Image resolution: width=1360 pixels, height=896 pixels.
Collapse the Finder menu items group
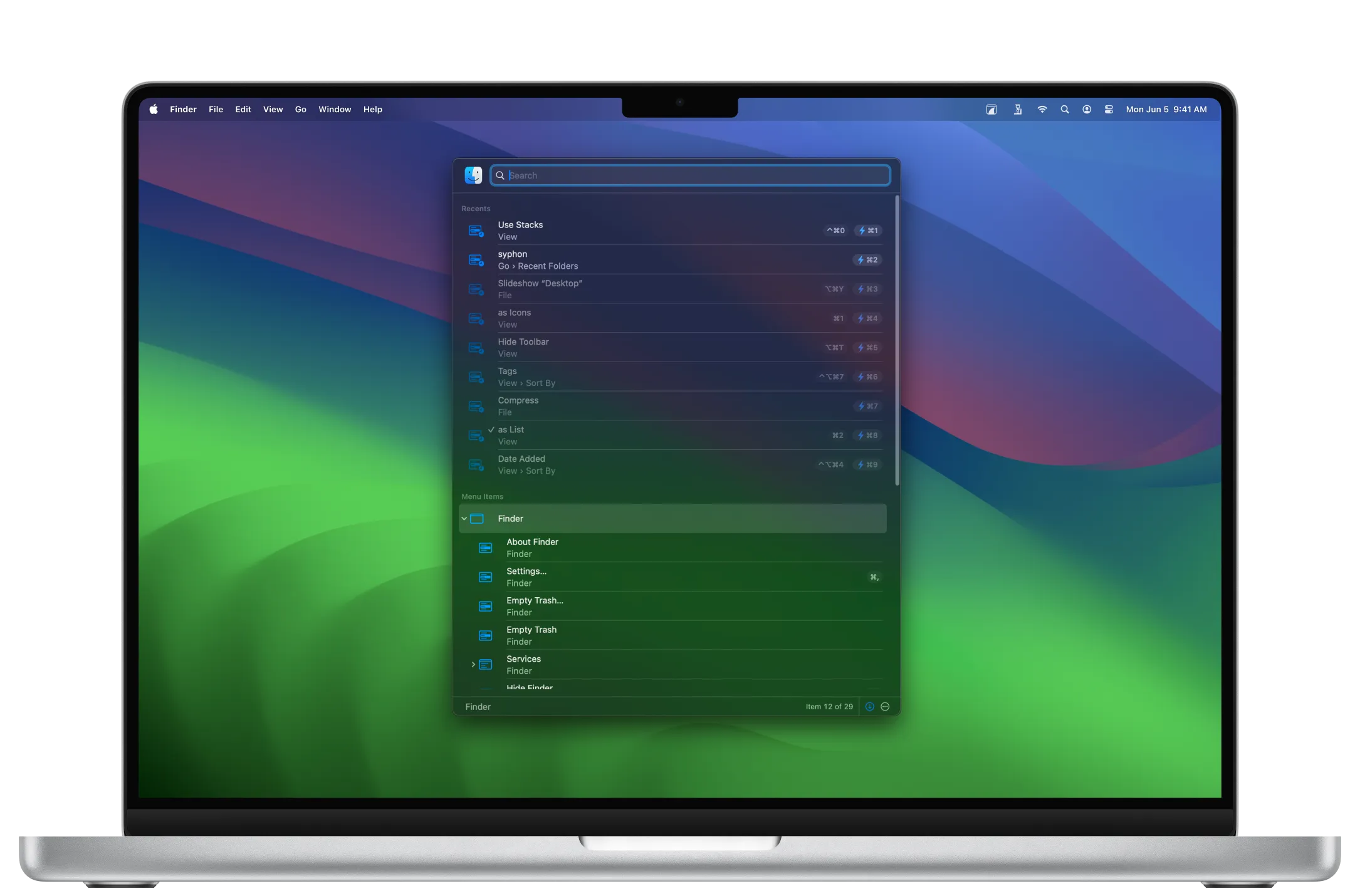point(464,518)
